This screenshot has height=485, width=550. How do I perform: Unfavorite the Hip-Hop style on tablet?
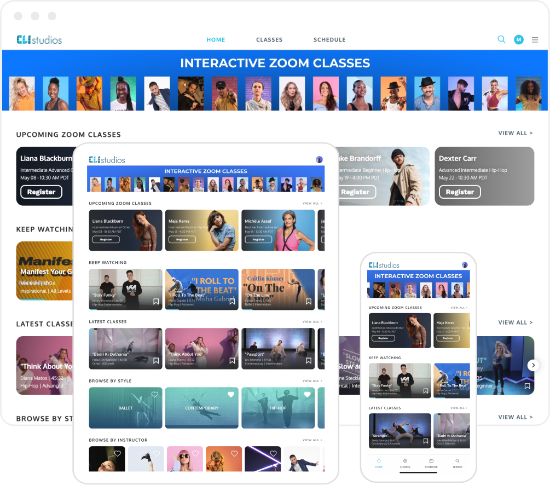(307, 395)
